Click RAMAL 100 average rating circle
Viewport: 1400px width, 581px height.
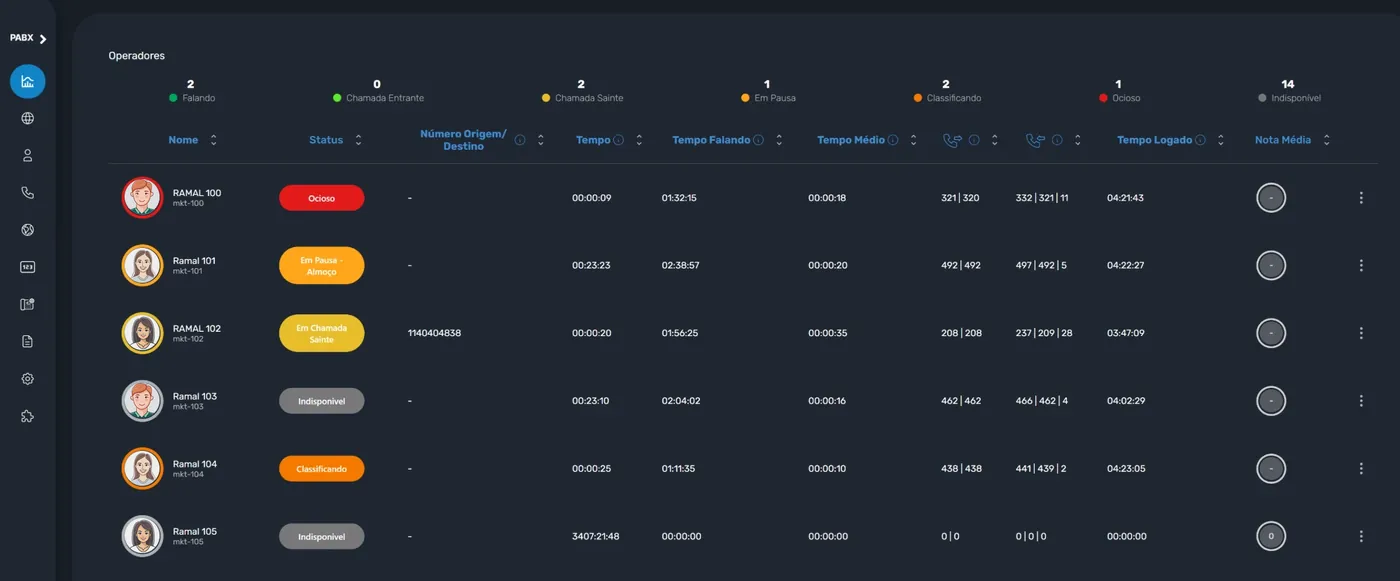(1271, 198)
